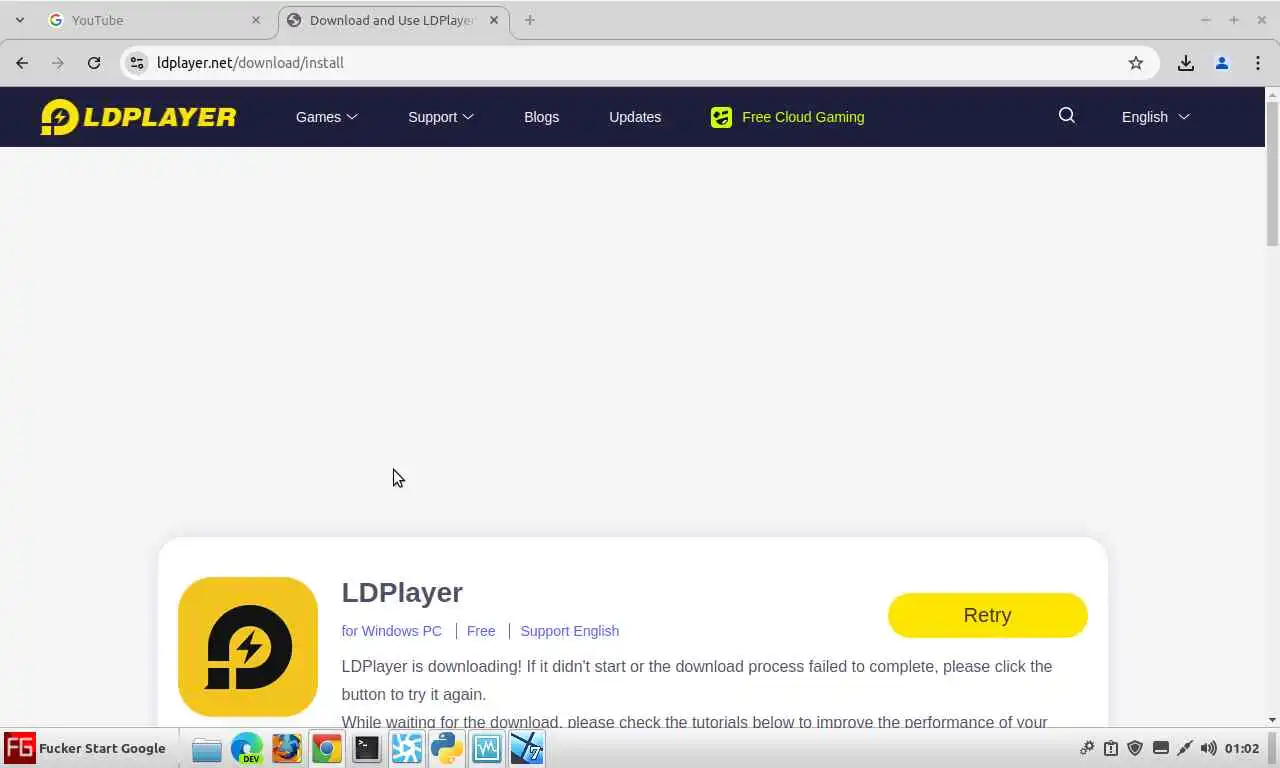Launch Edge Dev from the taskbar
Viewport: 1280px width, 768px height.
pos(246,748)
